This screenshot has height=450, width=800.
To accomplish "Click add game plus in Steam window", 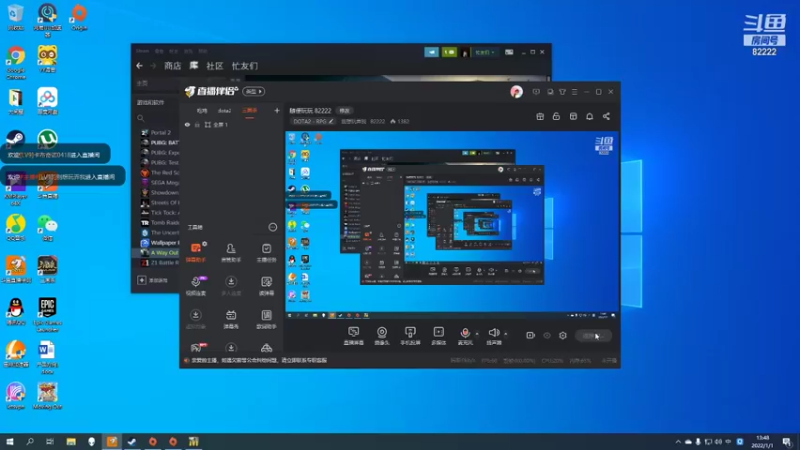I will (142, 280).
